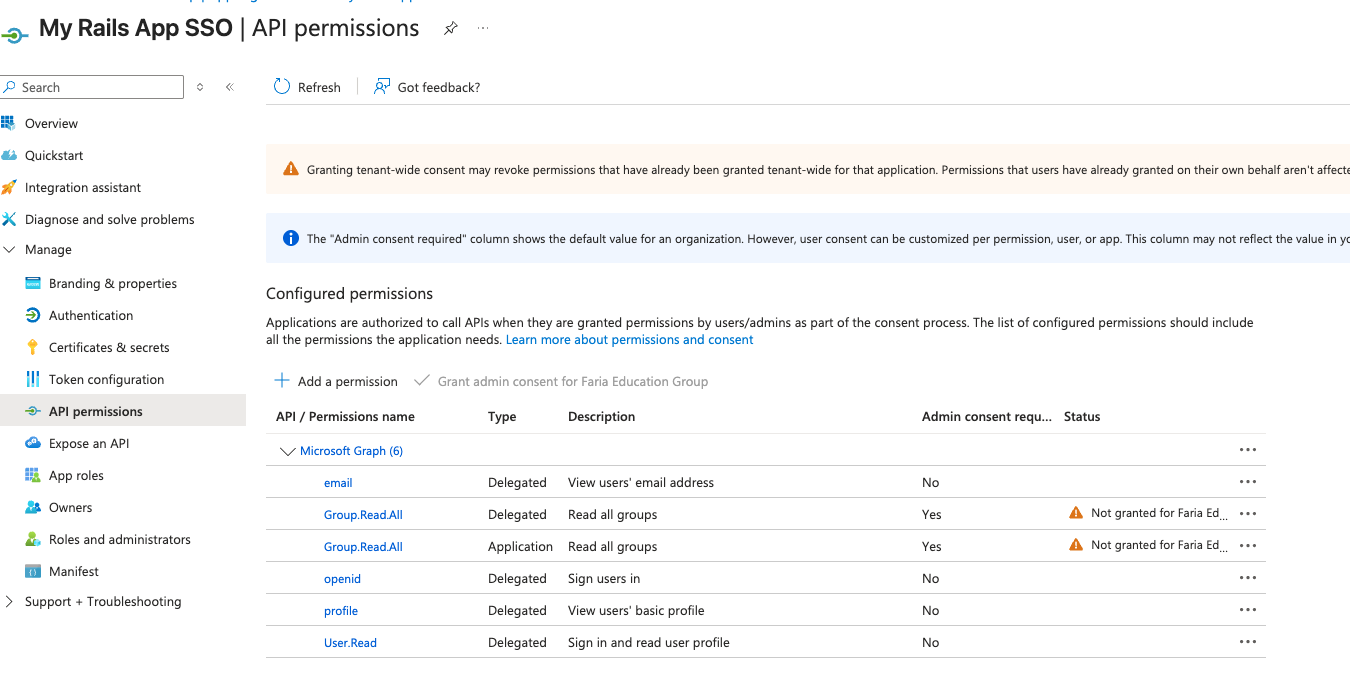Viewport: 1350px width, 683px height.
Task: Click the Type column header
Action: coord(502,417)
